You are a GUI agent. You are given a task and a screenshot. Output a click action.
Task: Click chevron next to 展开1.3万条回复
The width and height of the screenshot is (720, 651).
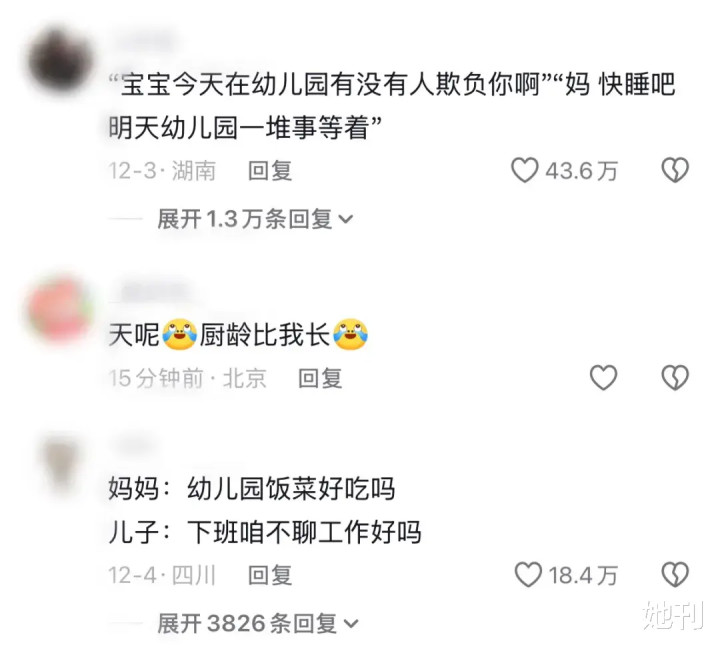point(345,220)
